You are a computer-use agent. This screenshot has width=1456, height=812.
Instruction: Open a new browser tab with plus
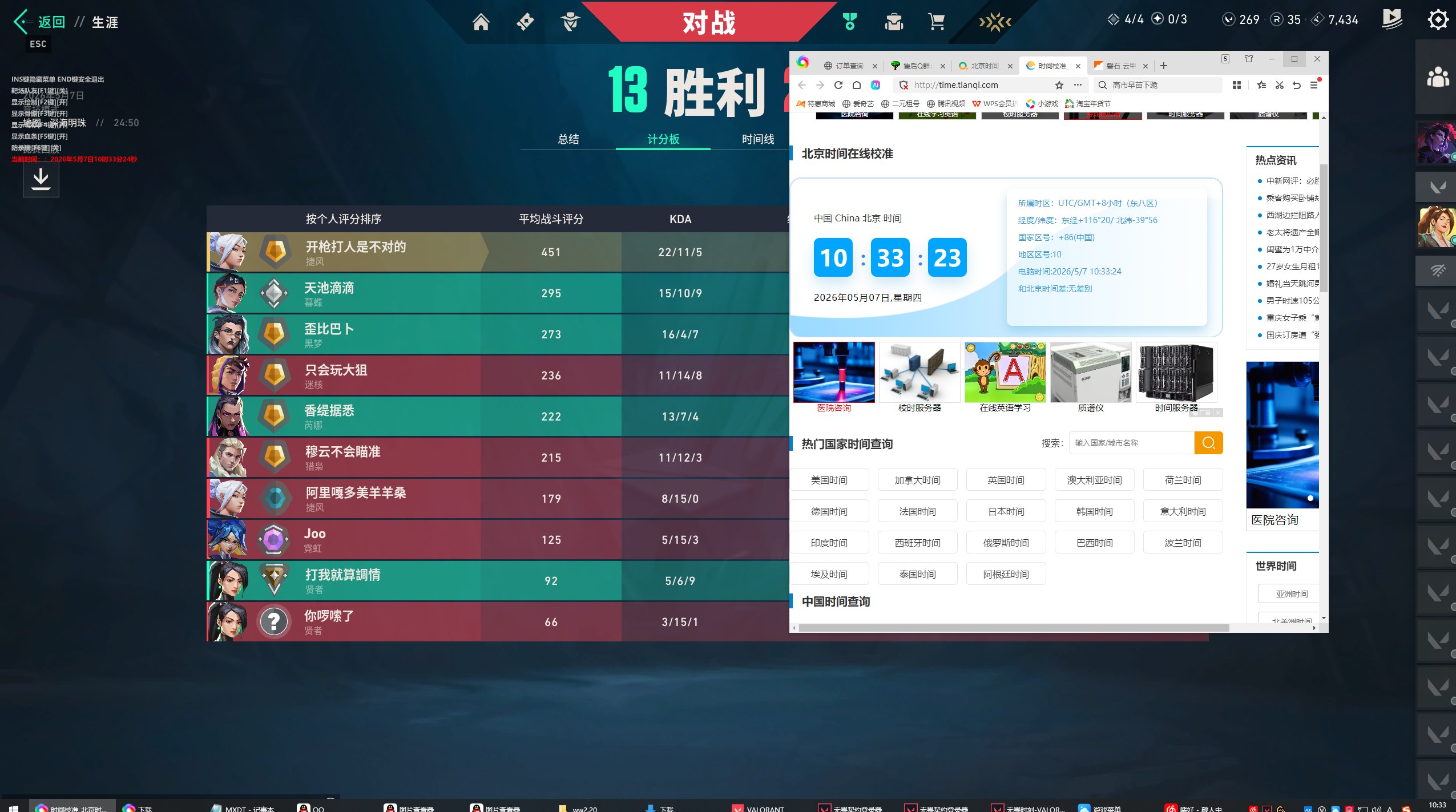coord(1164,66)
